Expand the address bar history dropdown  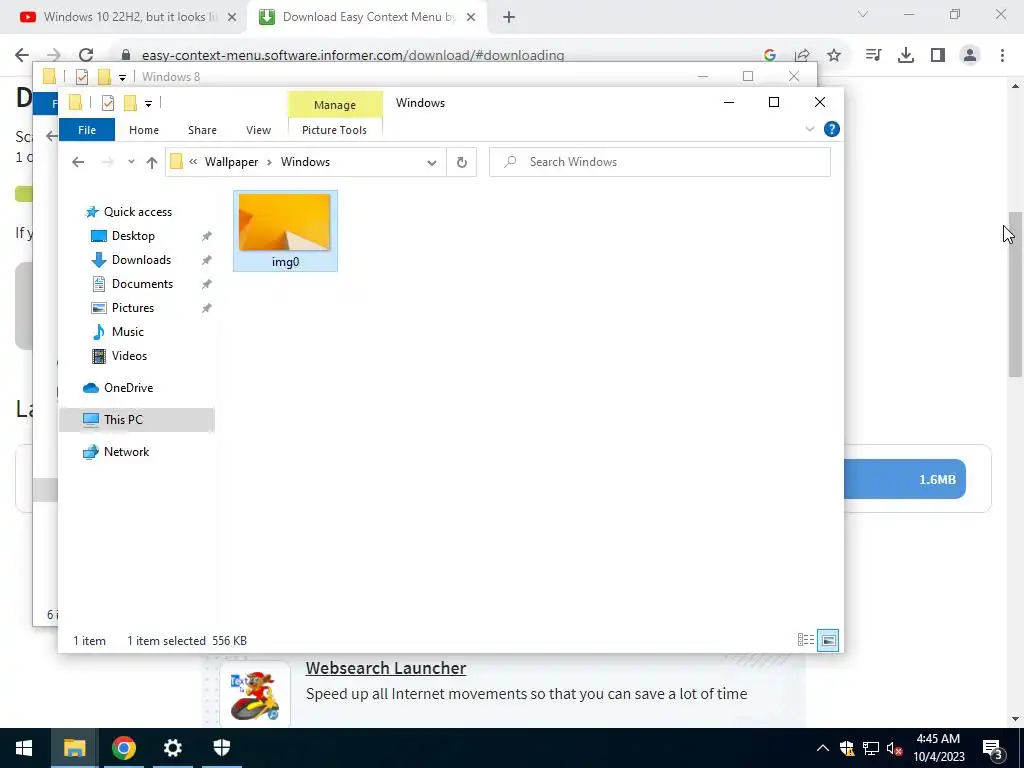coord(432,162)
